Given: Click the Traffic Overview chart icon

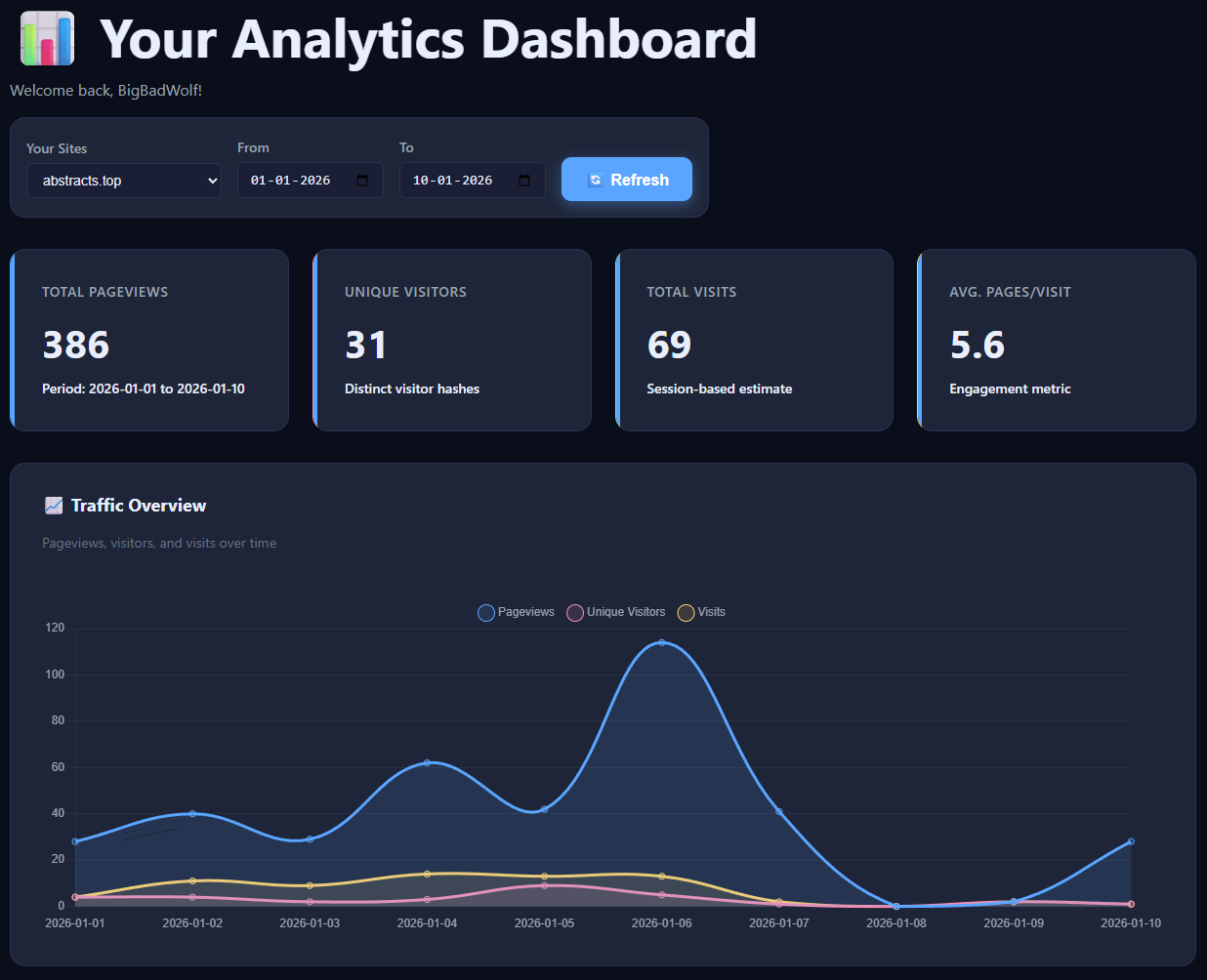Looking at the screenshot, I should pos(54,505).
